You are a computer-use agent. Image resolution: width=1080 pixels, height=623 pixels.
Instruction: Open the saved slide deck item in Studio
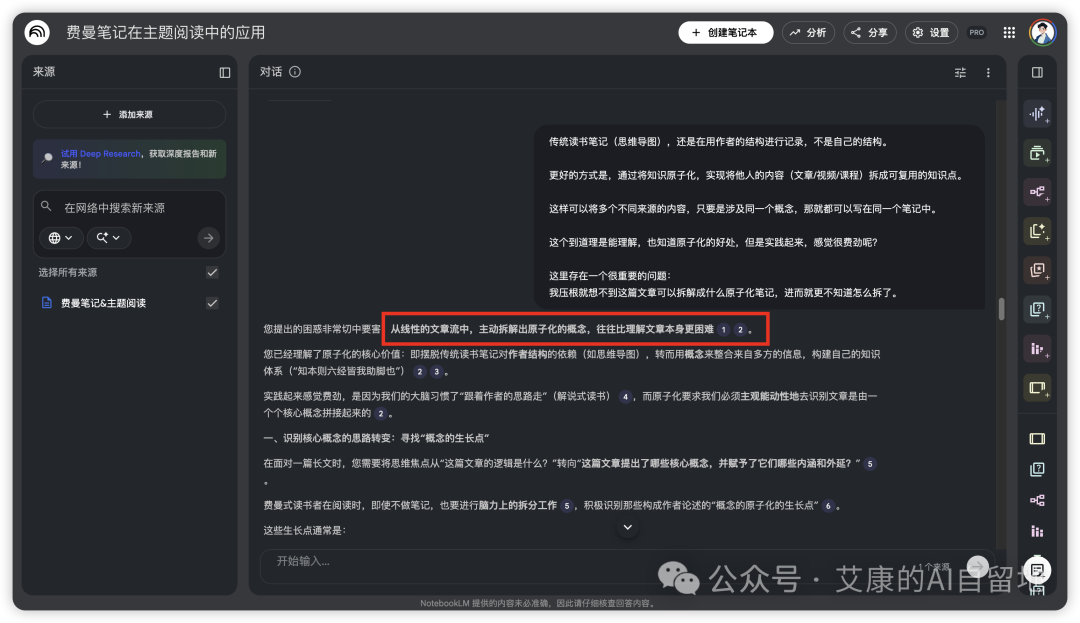(x=1037, y=439)
